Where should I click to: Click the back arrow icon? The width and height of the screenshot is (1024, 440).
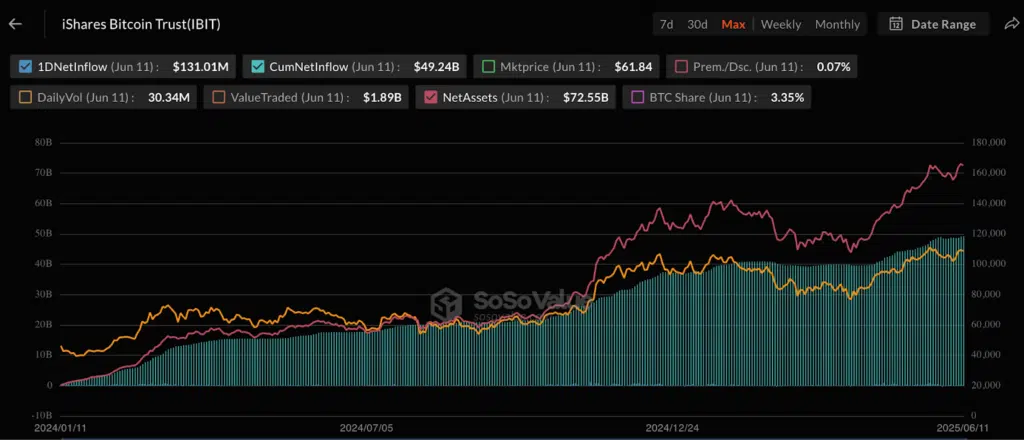[15, 24]
